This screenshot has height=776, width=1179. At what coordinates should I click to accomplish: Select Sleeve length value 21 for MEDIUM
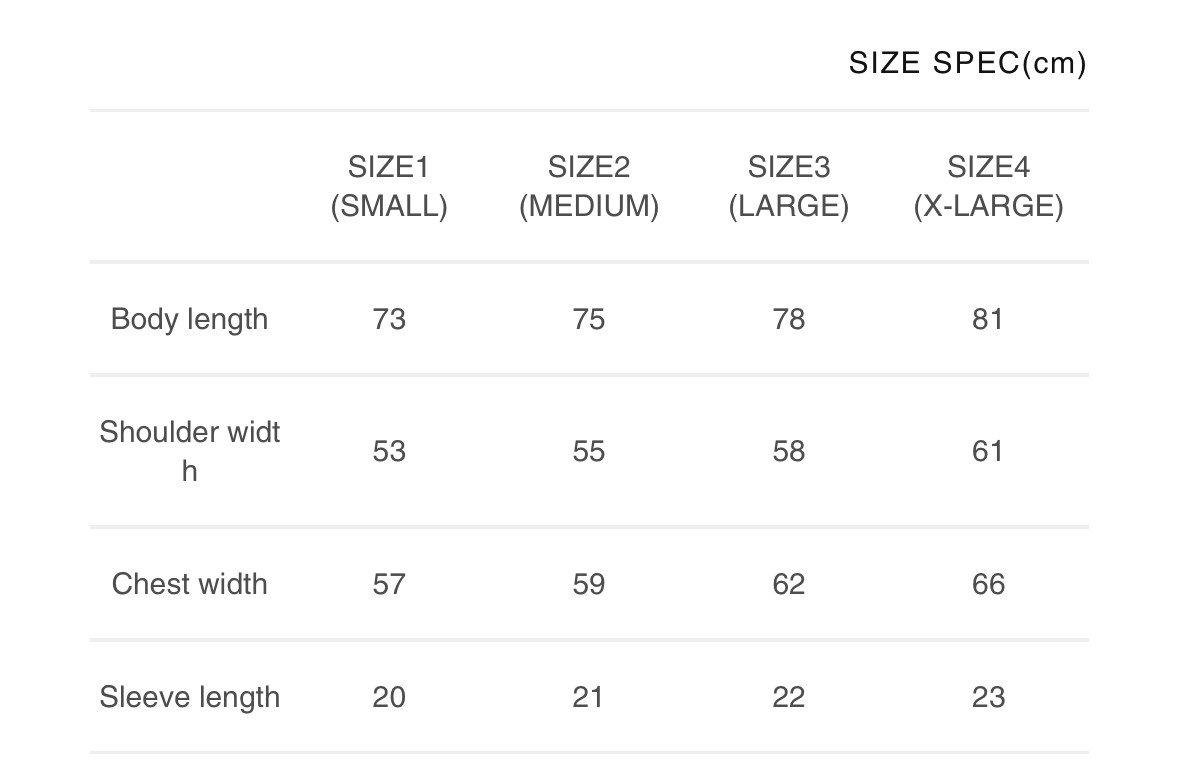point(589,697)
